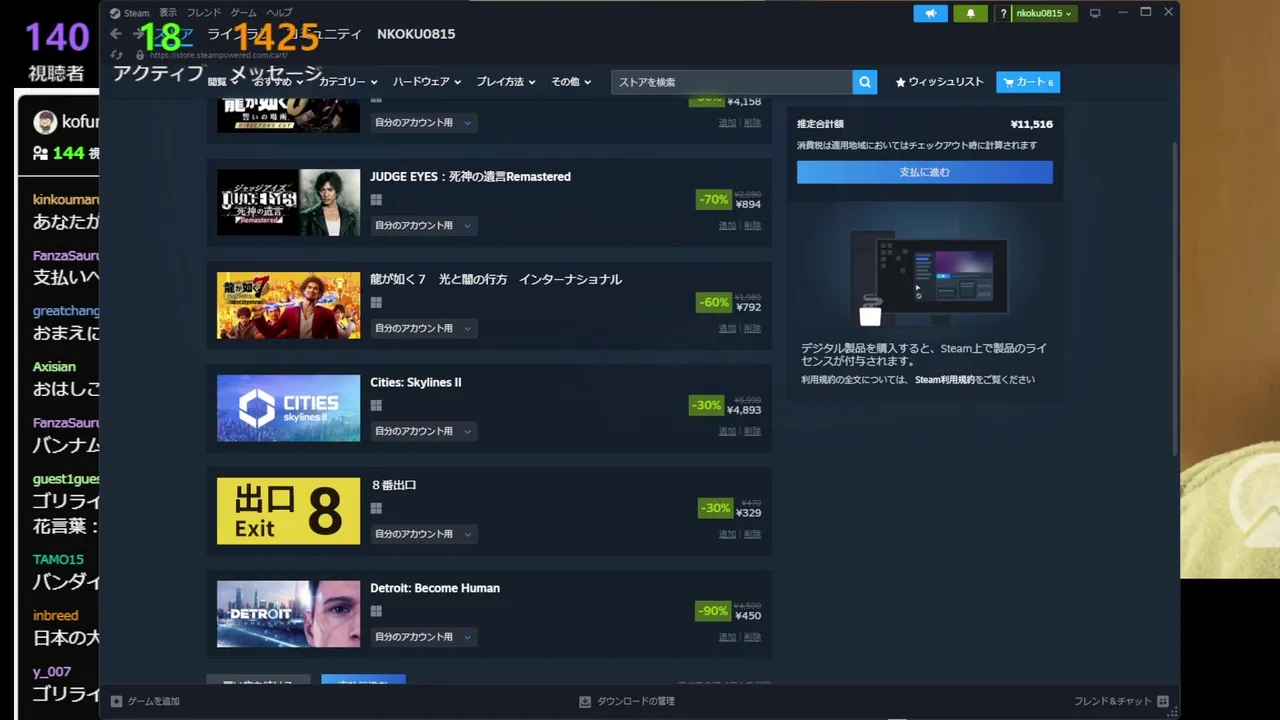Click 削除 (remove) for 8番出口
Viewport: 1280px width, 720px height.
click(752, 535)
